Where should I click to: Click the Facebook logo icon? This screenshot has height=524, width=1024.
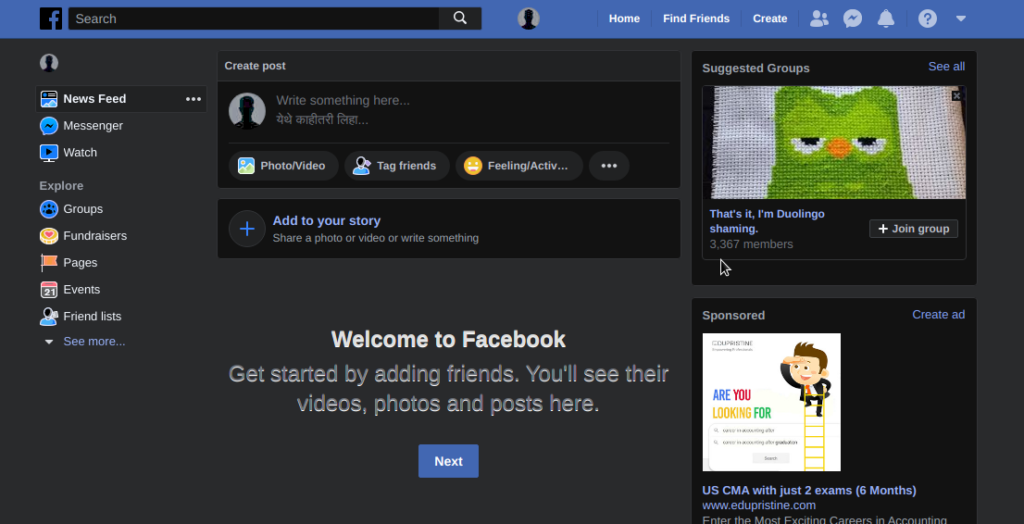51,18
